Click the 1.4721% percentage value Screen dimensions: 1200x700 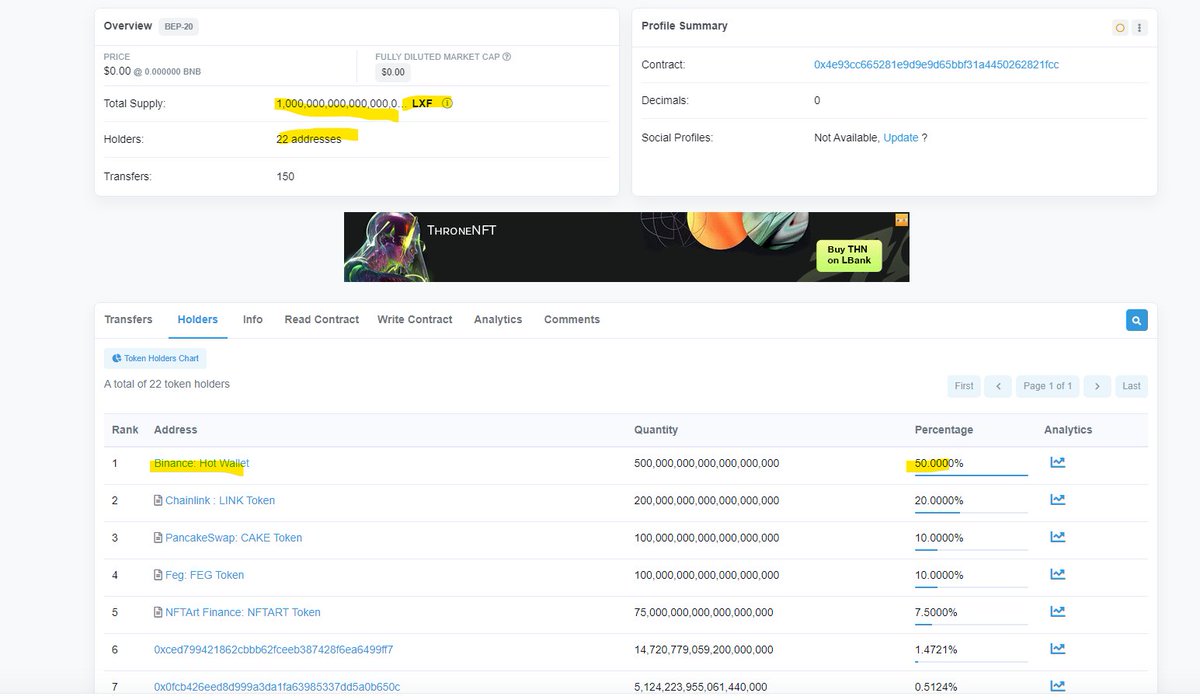point(936,649)
